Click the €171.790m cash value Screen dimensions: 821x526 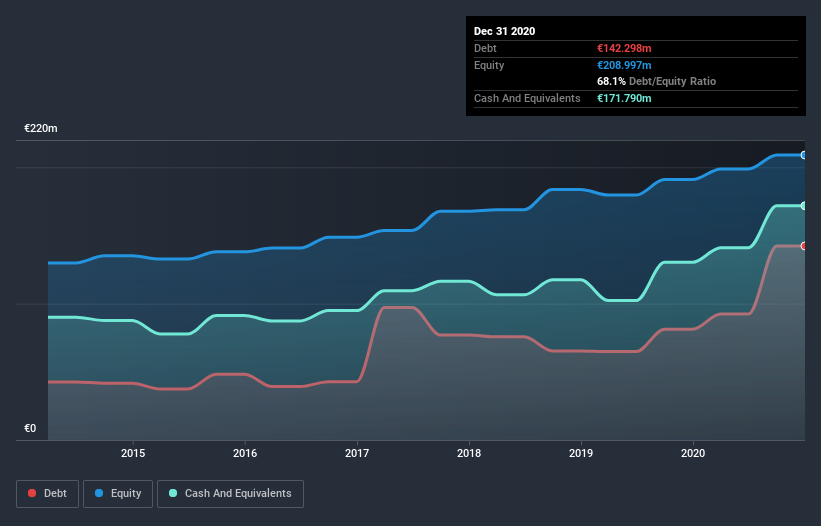[x=624, y=98]
